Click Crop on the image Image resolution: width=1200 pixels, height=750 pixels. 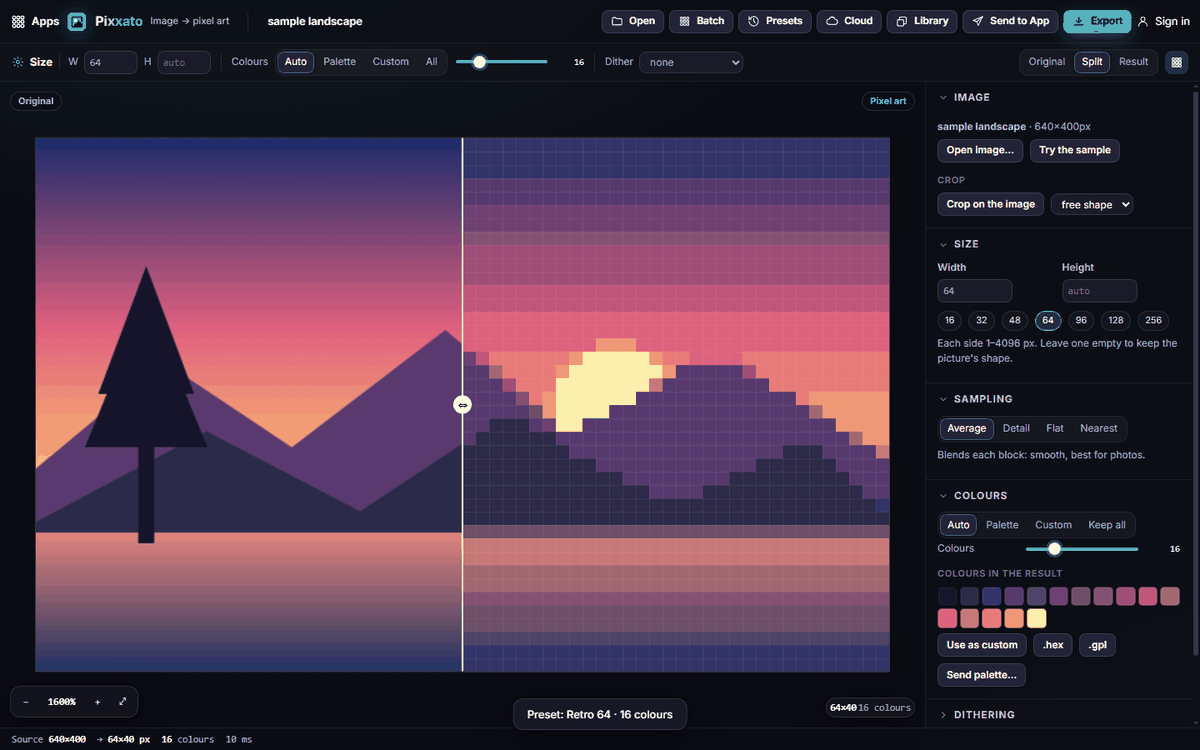990,204
